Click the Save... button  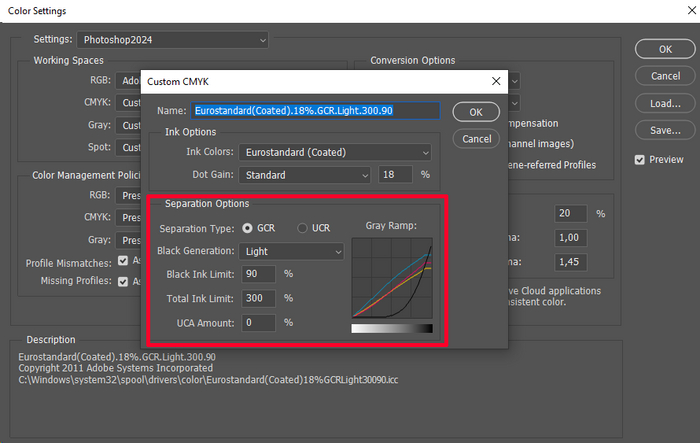(x=665, y=130)
